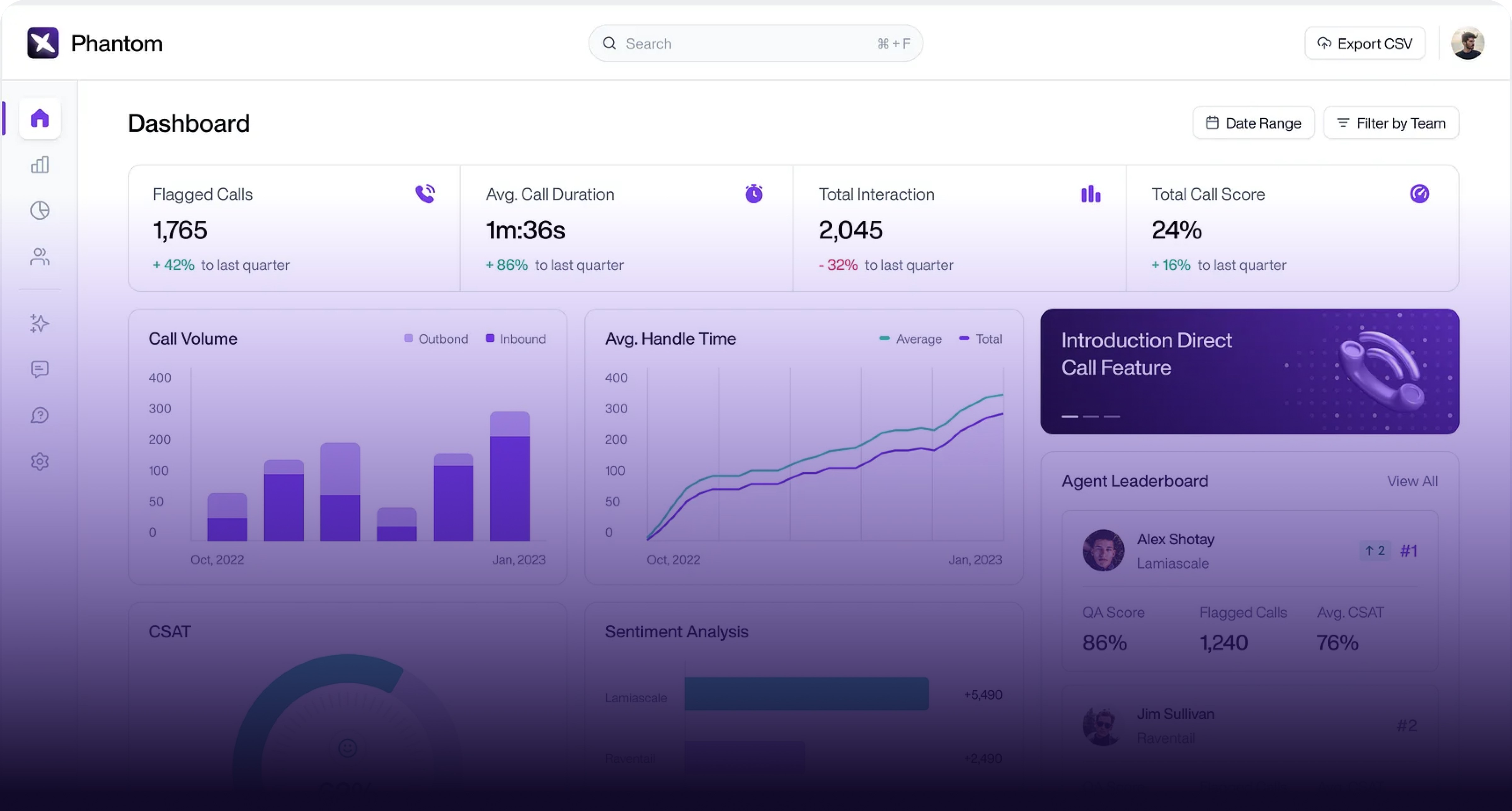The width and height of the screenshot is (1512, 811).
Task: Open the pie chart reports sidebar icon
Action: pos(40,210)
